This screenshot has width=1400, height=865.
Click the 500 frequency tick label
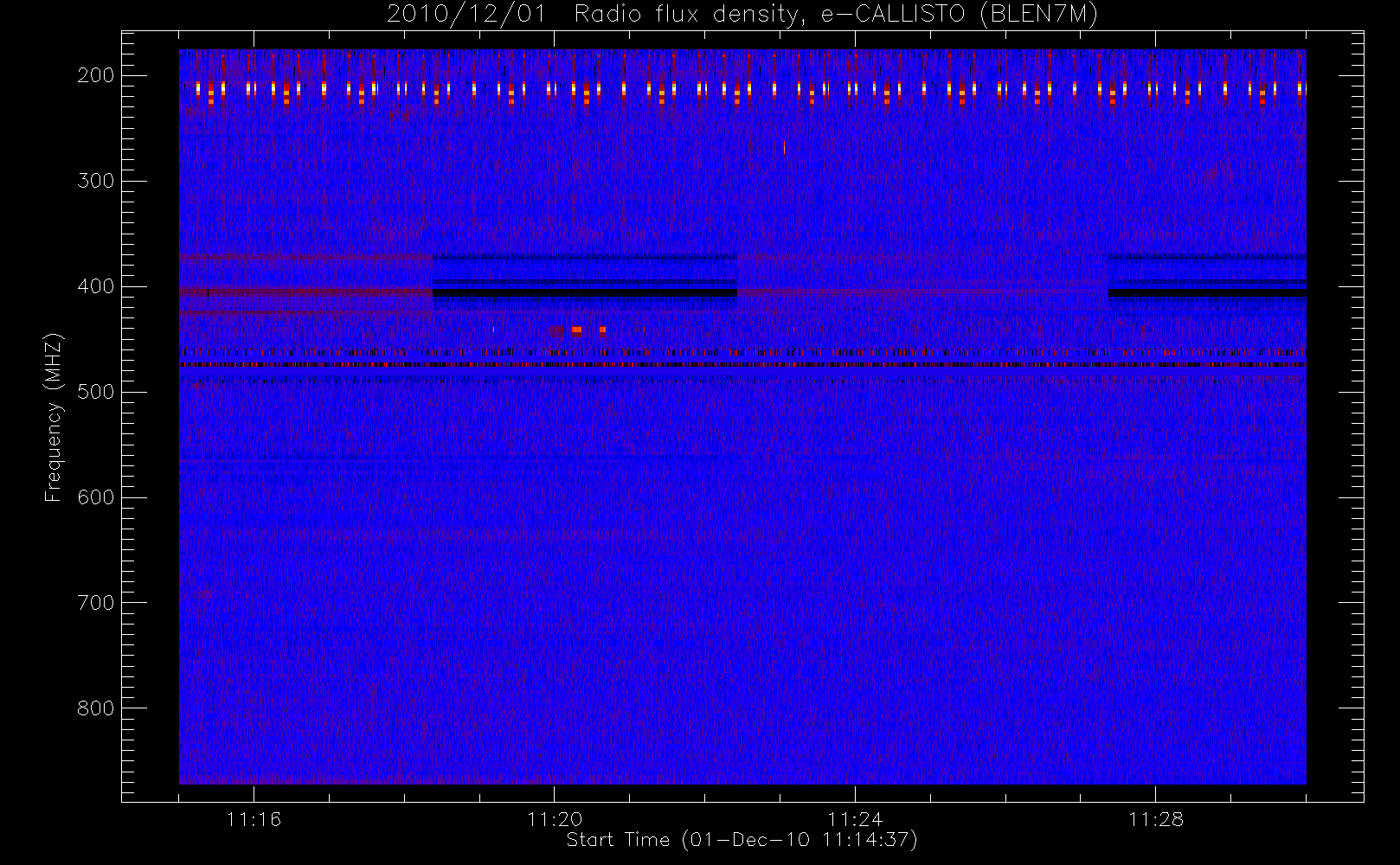point(95,392)
